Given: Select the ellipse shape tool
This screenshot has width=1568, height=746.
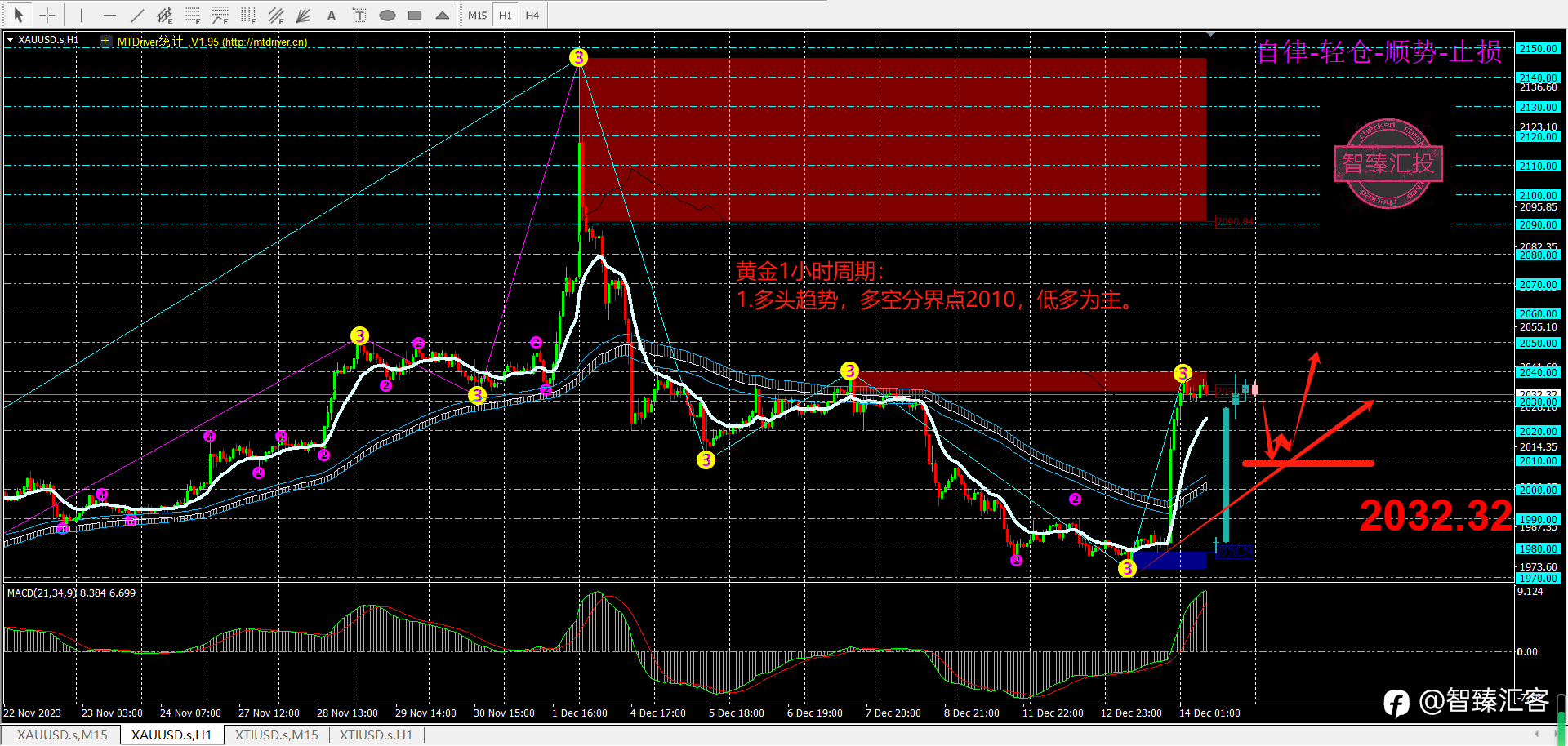Looking at the screenshot, I should coord(387,15).
